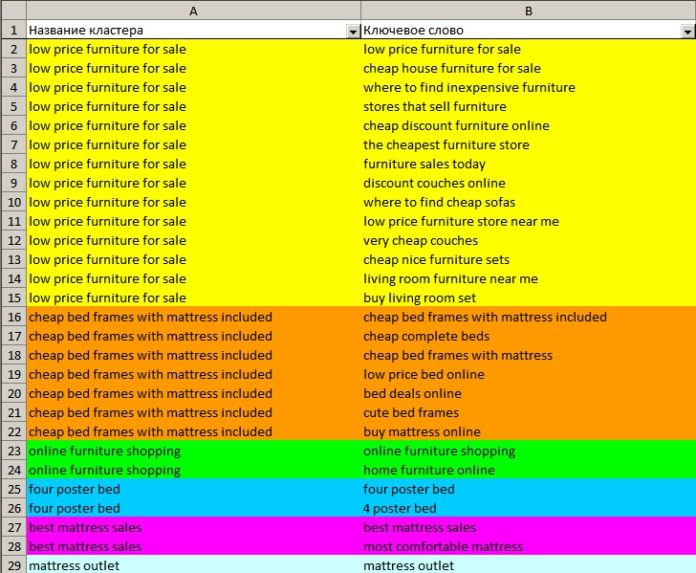Open the filter dropdown for Название кластера
This screenshot has width=696, height=573.
[352, 31]
